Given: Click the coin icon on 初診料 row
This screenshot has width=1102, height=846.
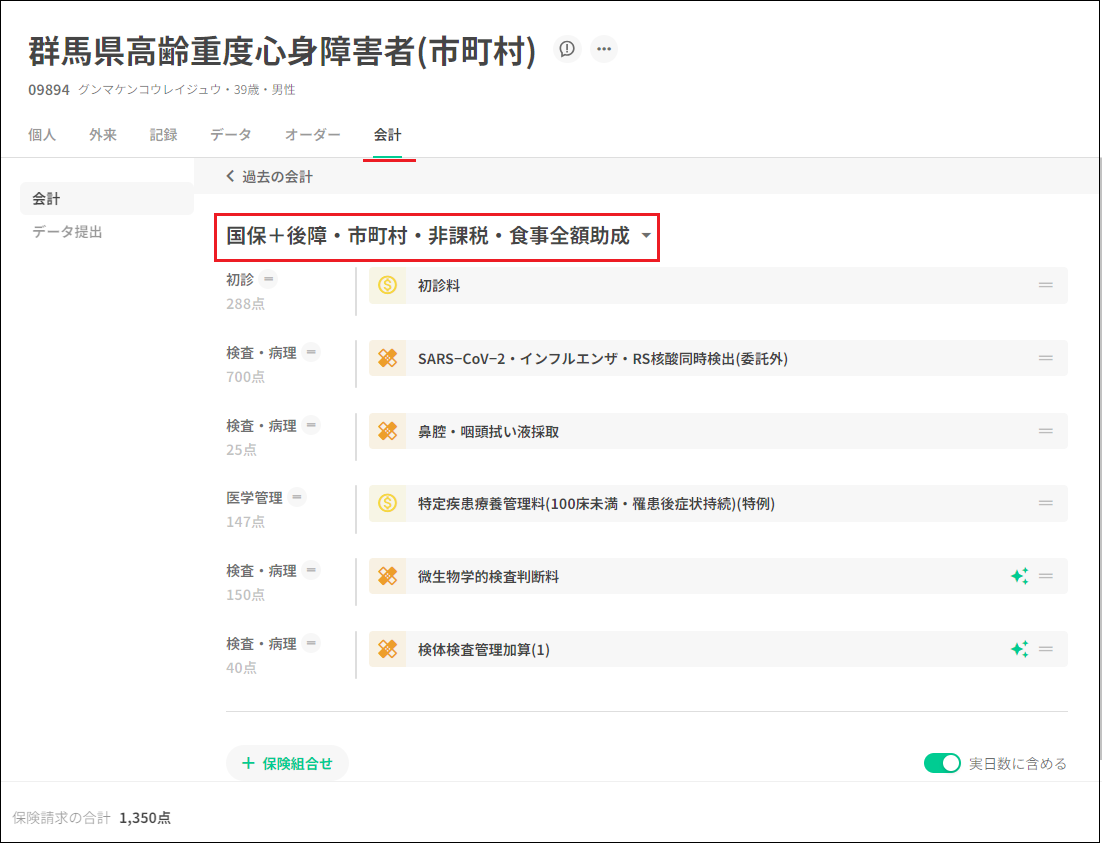Looking at the screenshot, I should pos(388,286).
